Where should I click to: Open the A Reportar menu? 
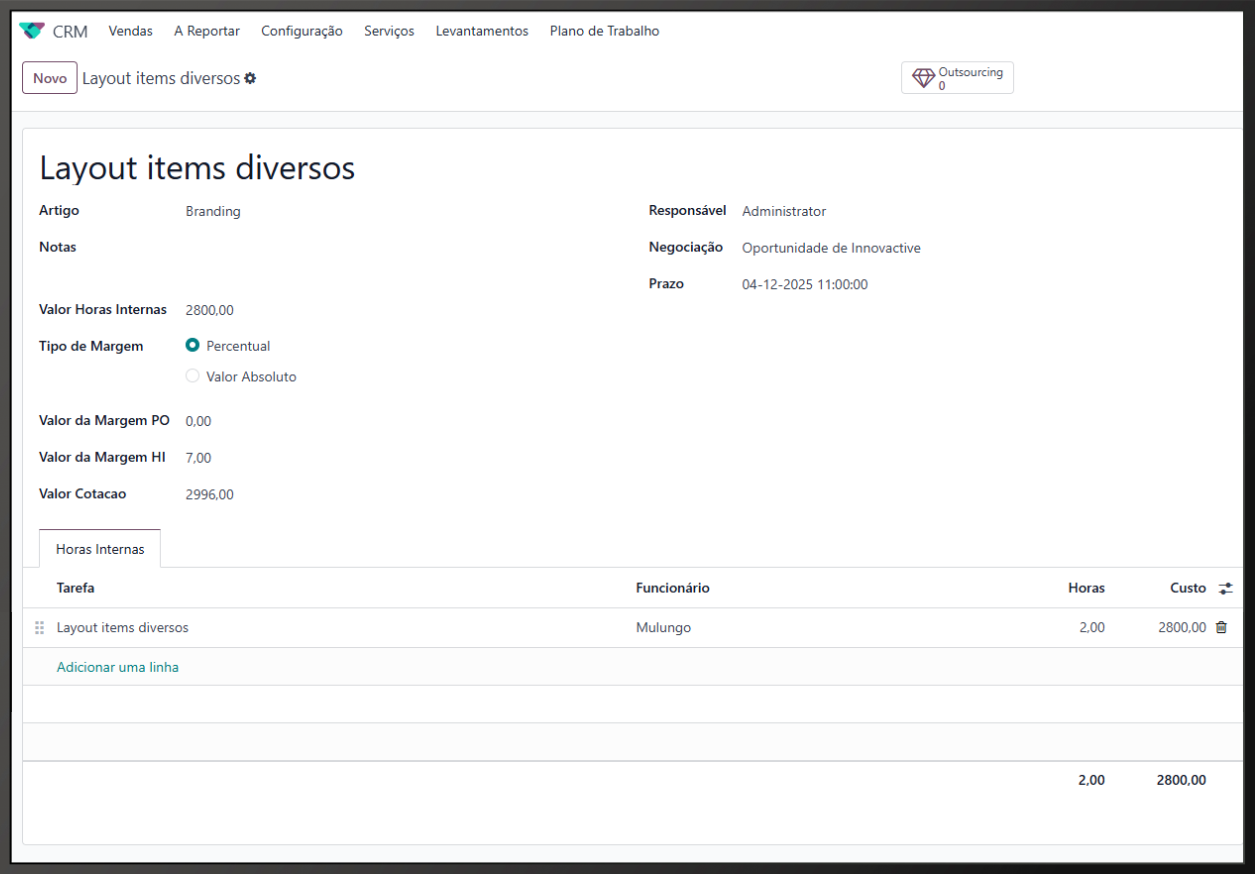[206, 31]
